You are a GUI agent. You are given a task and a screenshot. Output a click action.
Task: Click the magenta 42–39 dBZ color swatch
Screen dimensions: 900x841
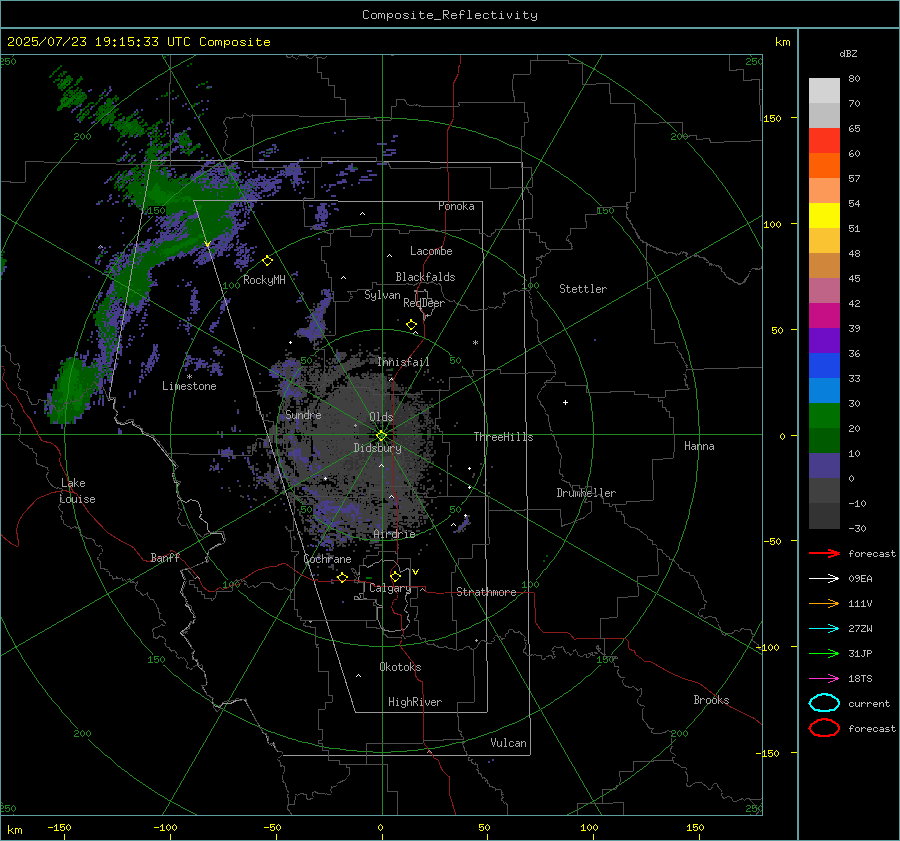point(824,316)
